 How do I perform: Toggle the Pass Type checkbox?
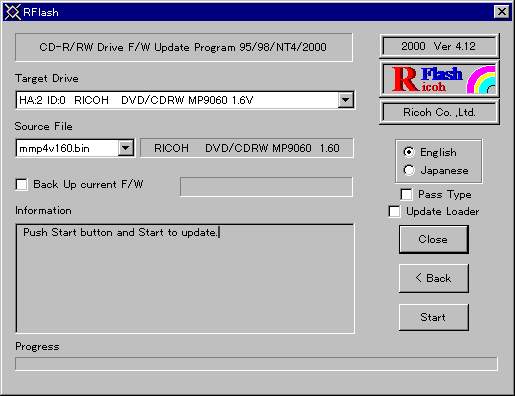(406, 194)
